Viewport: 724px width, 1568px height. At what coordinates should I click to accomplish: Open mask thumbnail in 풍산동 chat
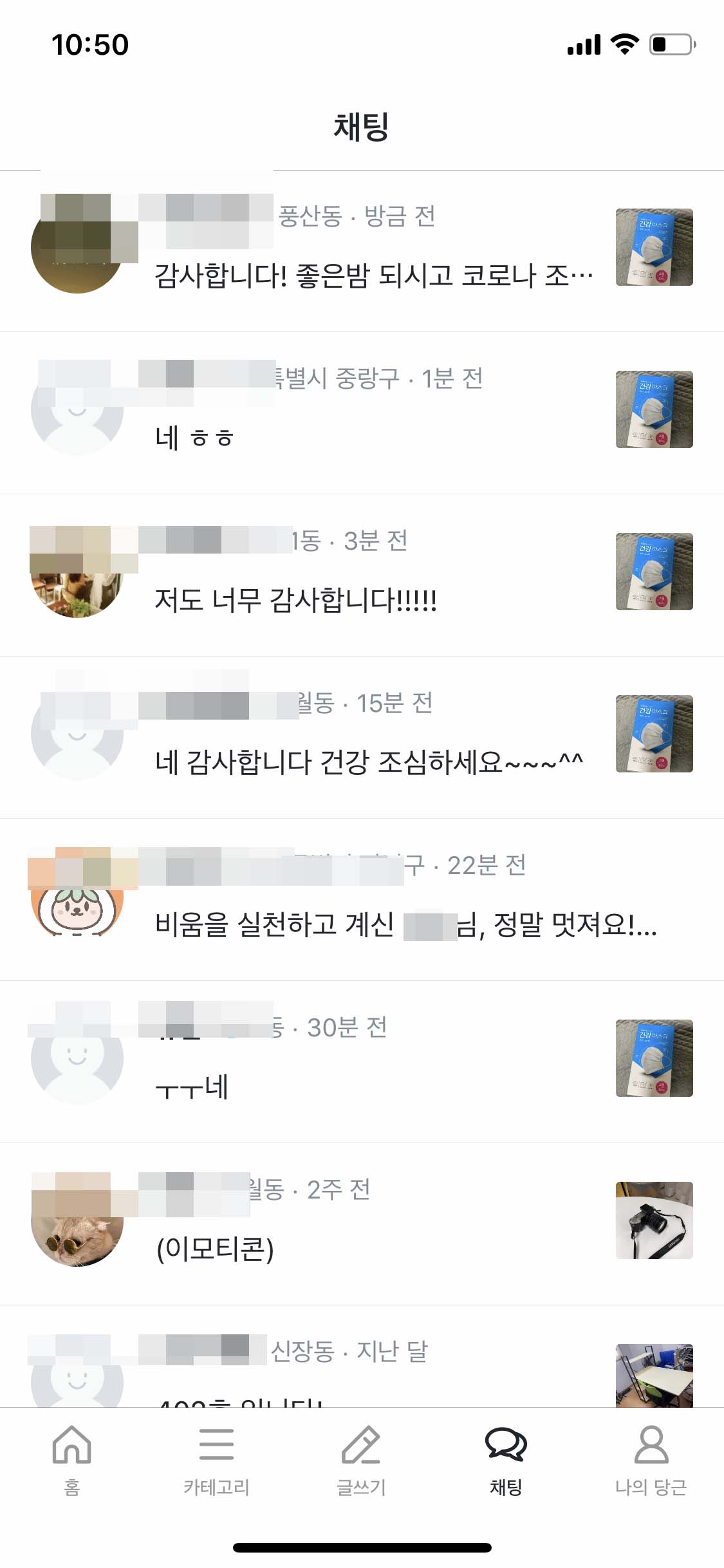(x=654, y=247)
